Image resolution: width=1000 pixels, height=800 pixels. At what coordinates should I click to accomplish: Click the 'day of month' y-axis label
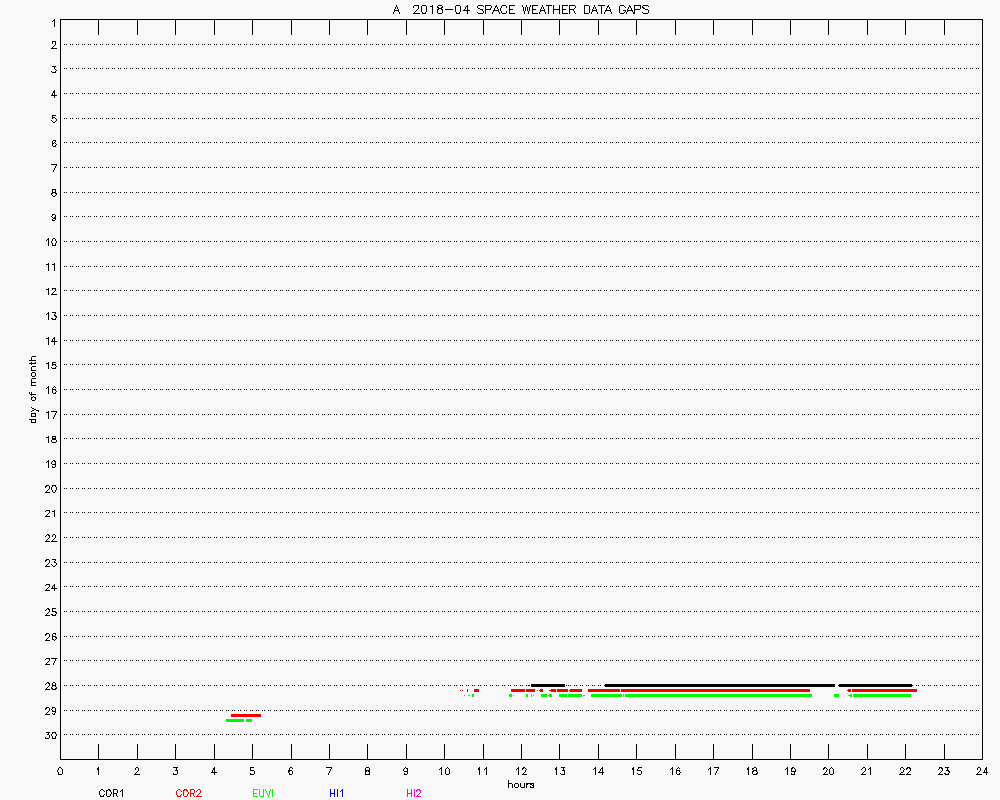pos(33,389)
